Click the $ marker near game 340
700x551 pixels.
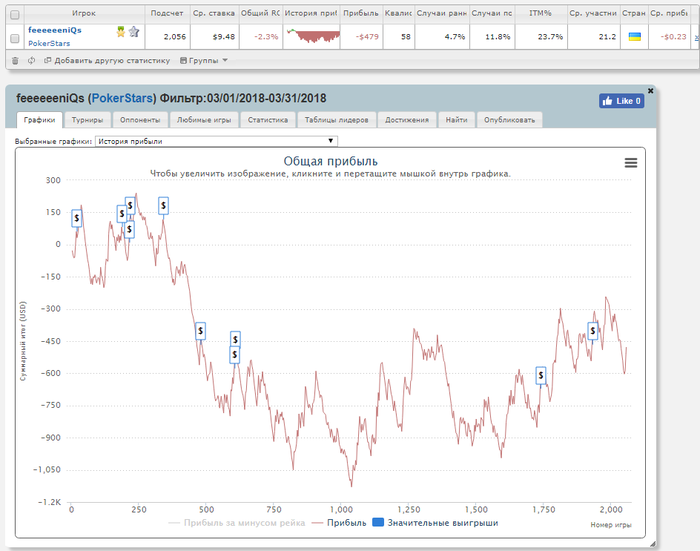[x=163, y=205]
